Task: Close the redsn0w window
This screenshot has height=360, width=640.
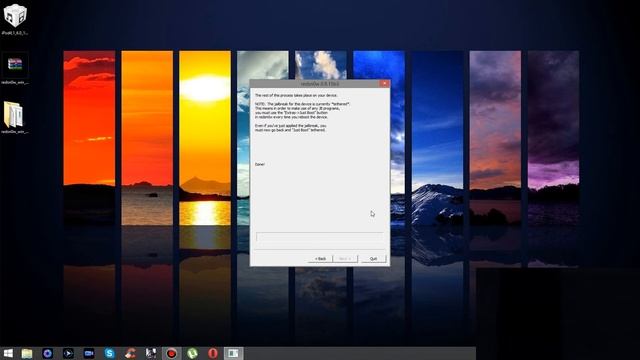Action: click(384, 83)
